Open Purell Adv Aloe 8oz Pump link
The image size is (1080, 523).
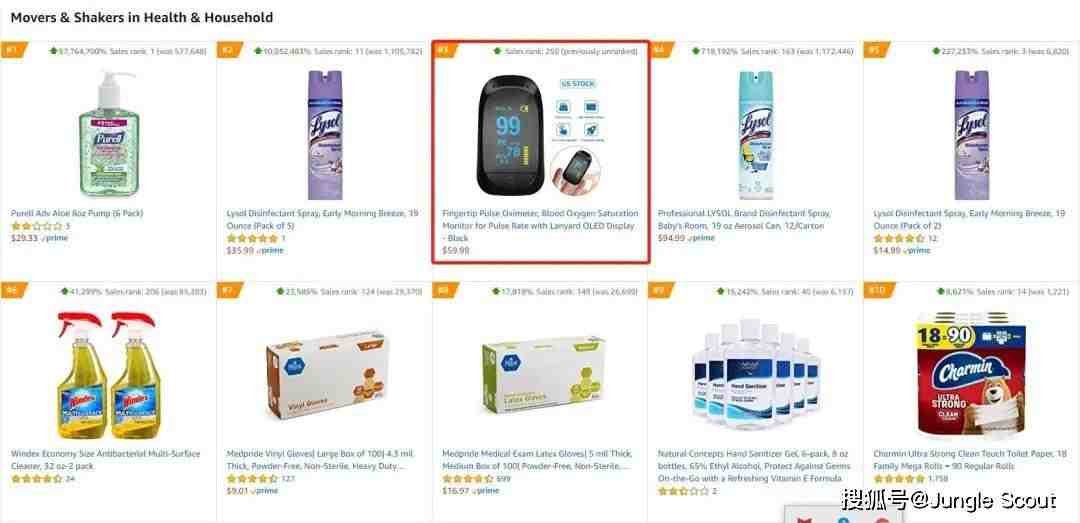tap(77, 214)
